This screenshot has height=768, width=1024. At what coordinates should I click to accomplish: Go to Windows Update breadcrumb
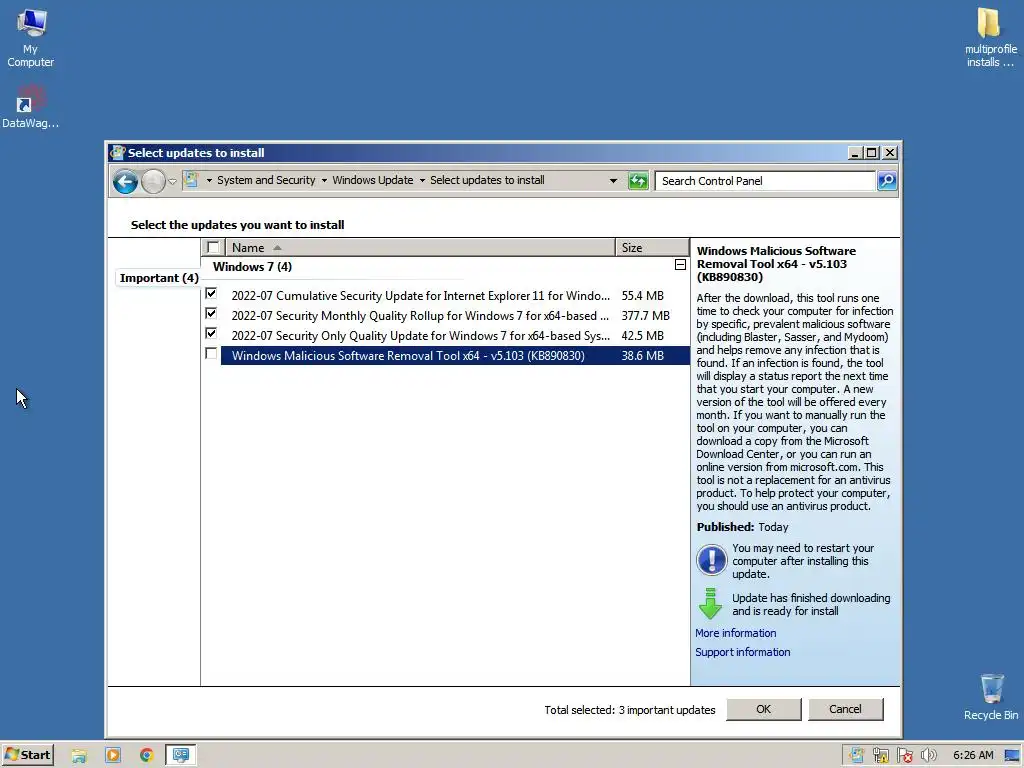click(x=372, y=180)
